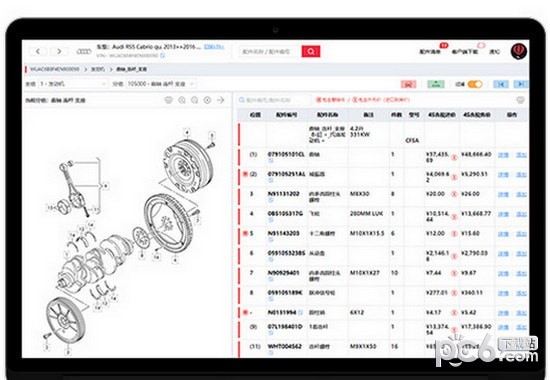Viewport: 550px width, 380px height.
Task: Open details link for part 079105101CL
Action: (x=503, y=155)
